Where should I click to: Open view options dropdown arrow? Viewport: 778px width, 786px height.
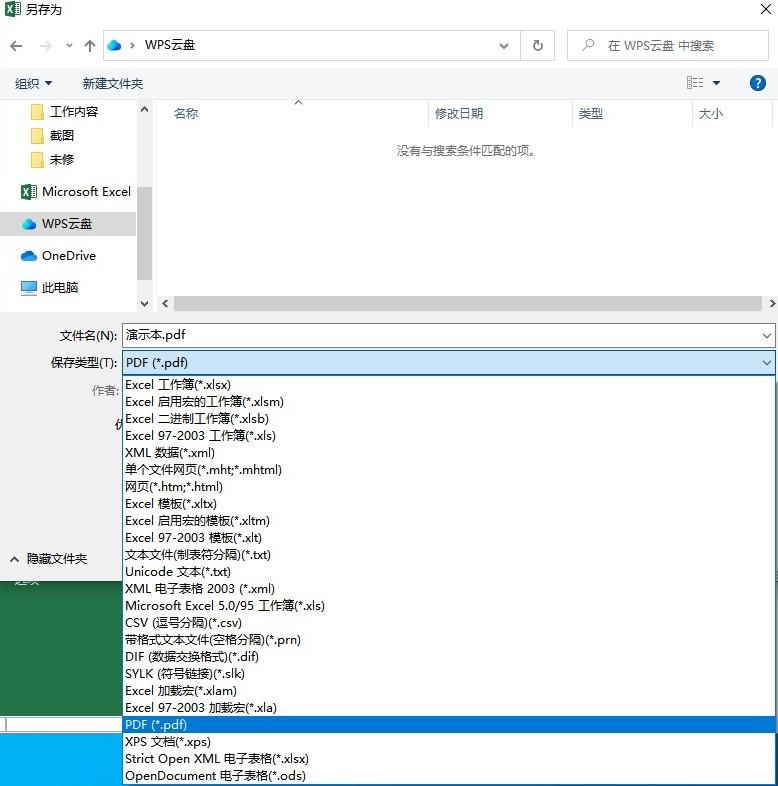[716, 83]
